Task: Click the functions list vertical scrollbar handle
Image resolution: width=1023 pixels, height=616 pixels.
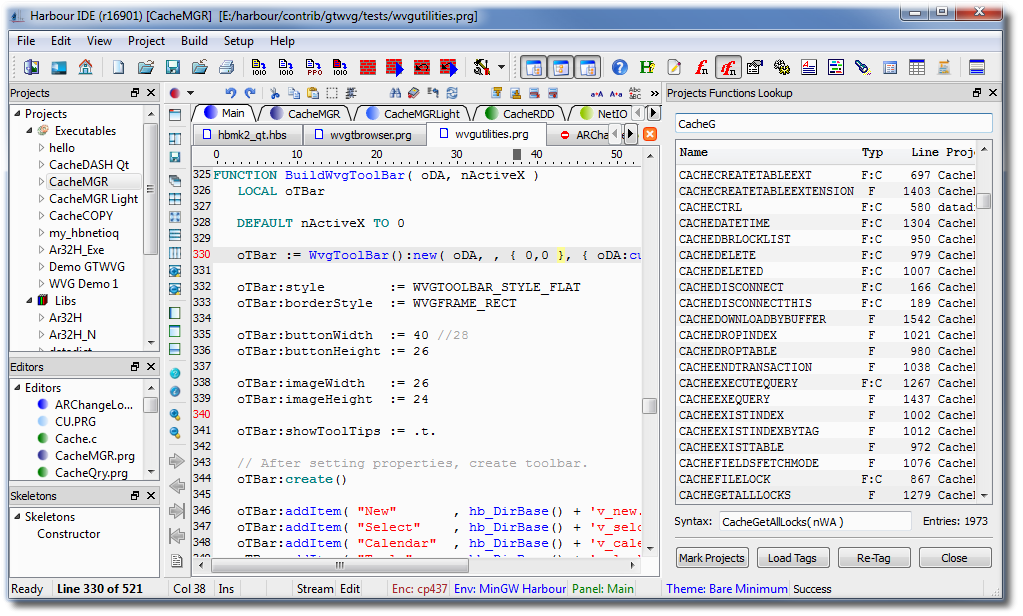Action: click(x=984, y=200)
